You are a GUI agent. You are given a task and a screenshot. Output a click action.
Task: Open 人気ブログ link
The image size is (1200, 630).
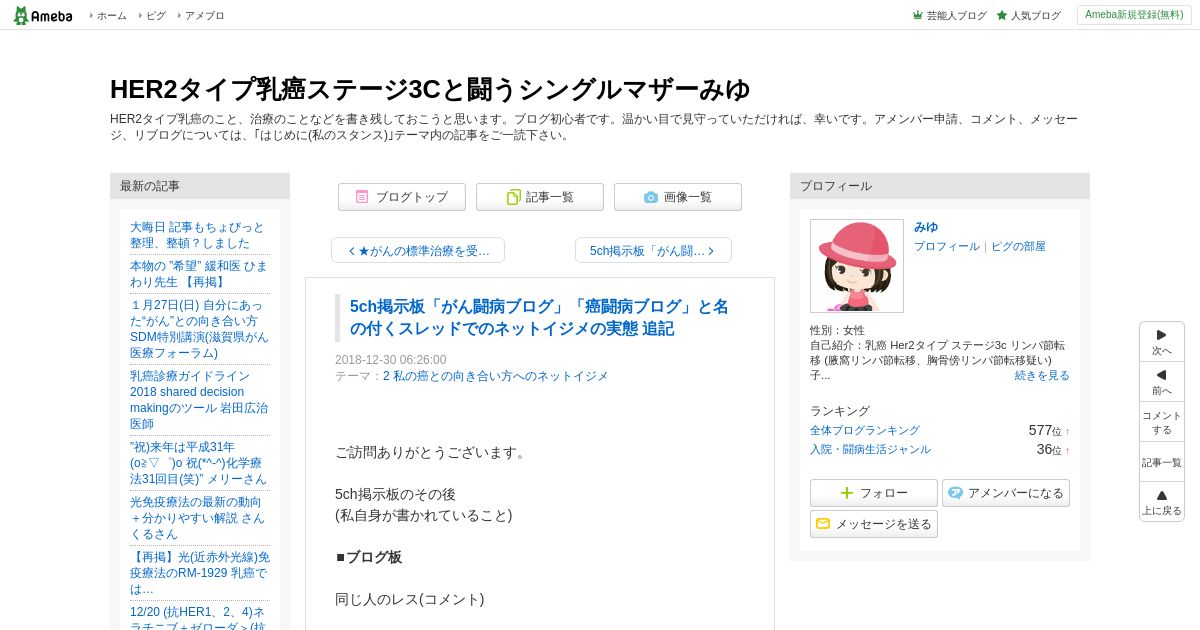coord(1035,16)
